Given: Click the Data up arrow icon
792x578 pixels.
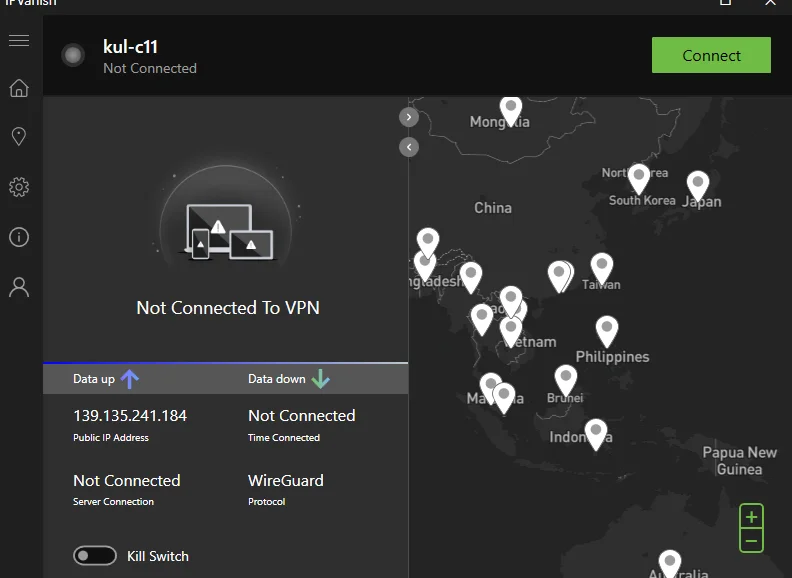Looking at the screenshot, I should (x=130, y=379).
